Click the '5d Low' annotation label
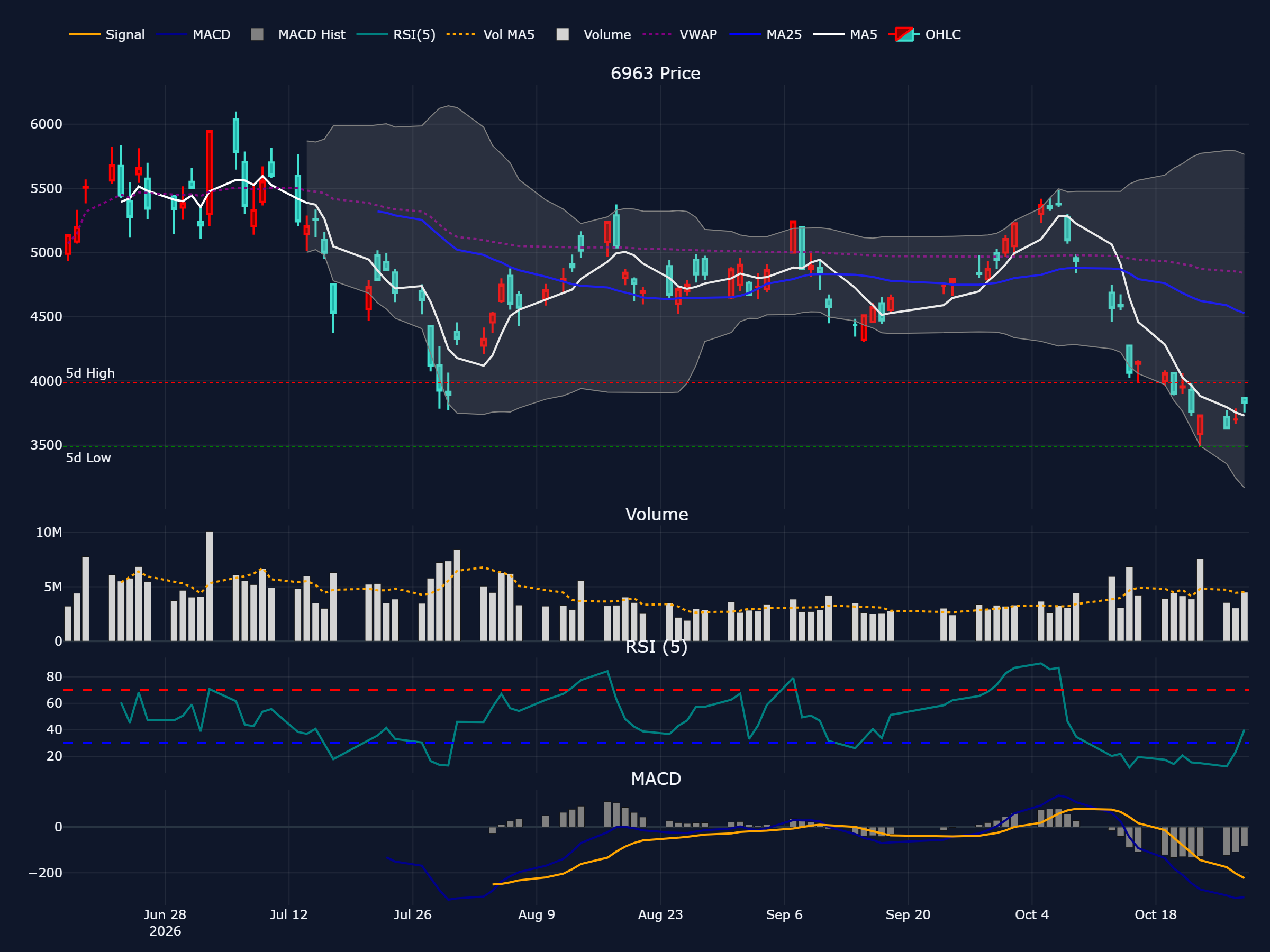Image resolution: width=1270 pixels, height=952 pixels. pyautogui.click(x=88, y=458)
